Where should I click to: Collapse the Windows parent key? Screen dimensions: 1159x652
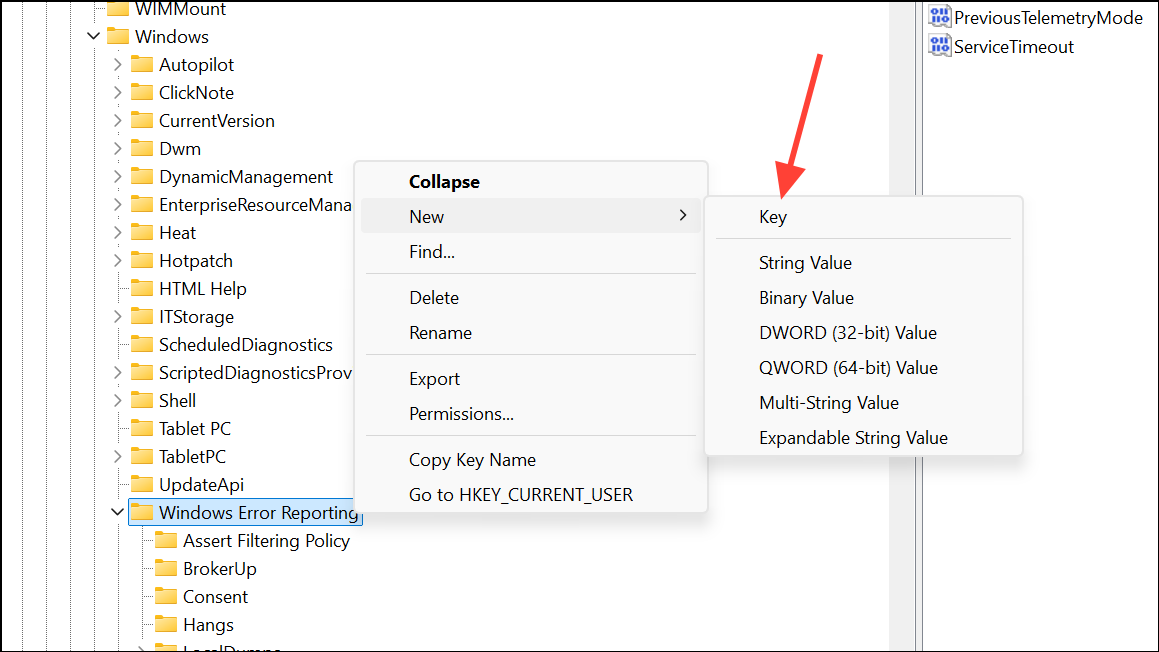(x=94, y=37)
